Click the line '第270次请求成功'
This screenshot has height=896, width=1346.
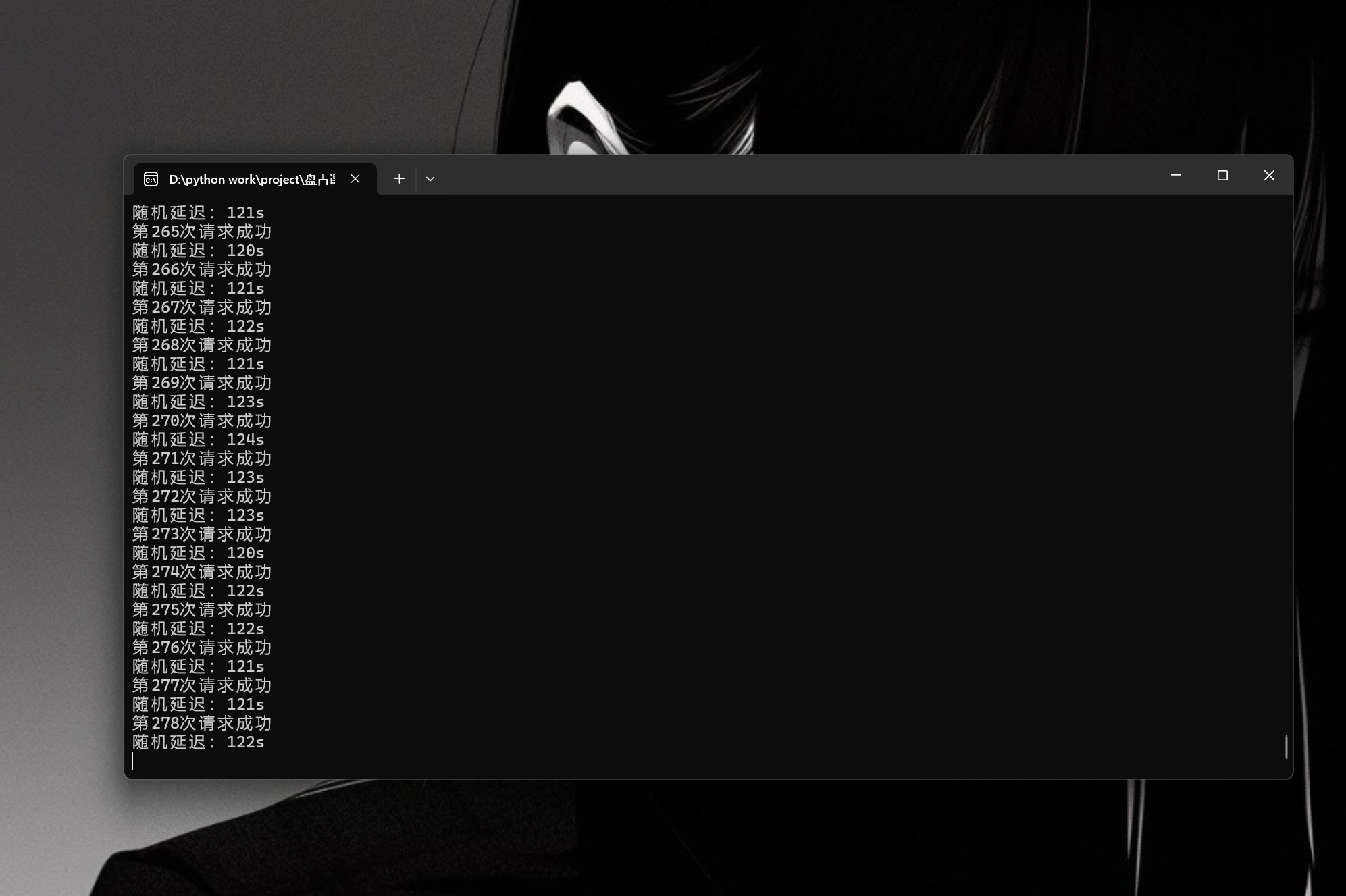coord(201,421)
